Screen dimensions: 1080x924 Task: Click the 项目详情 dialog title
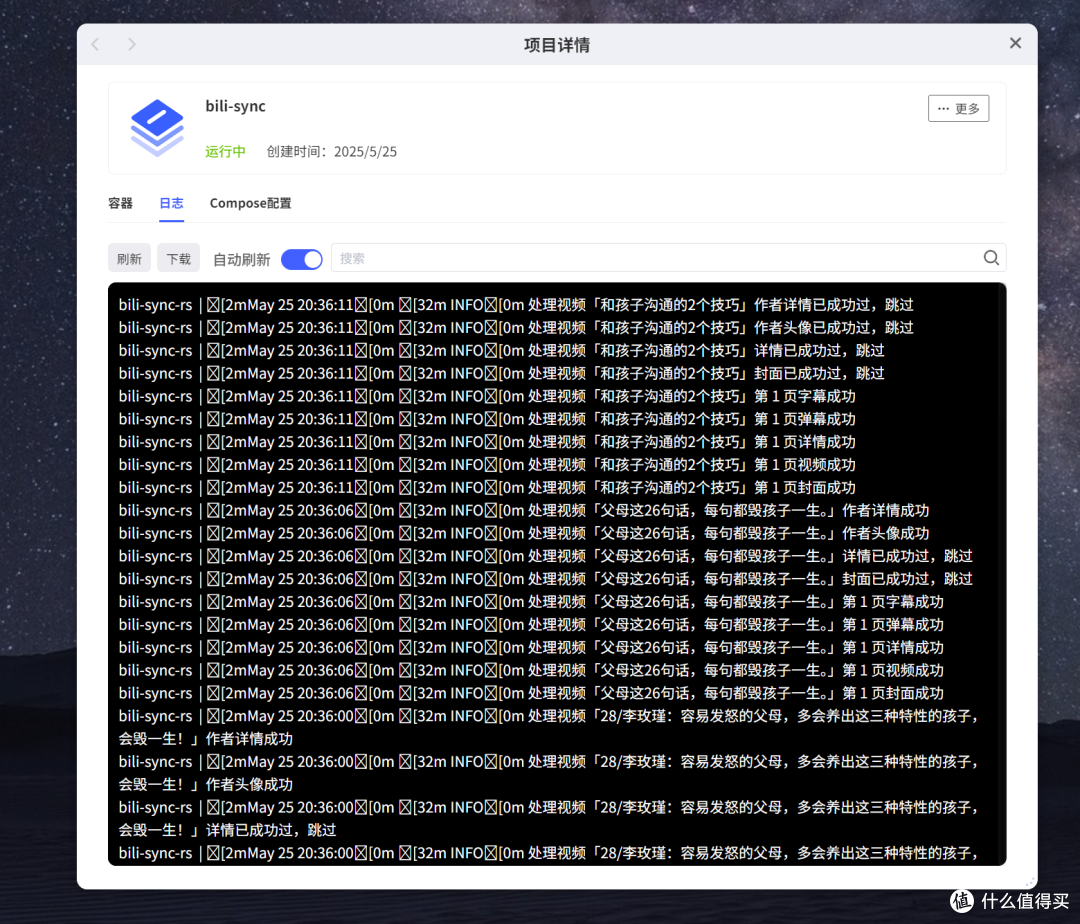click(557, 45)
